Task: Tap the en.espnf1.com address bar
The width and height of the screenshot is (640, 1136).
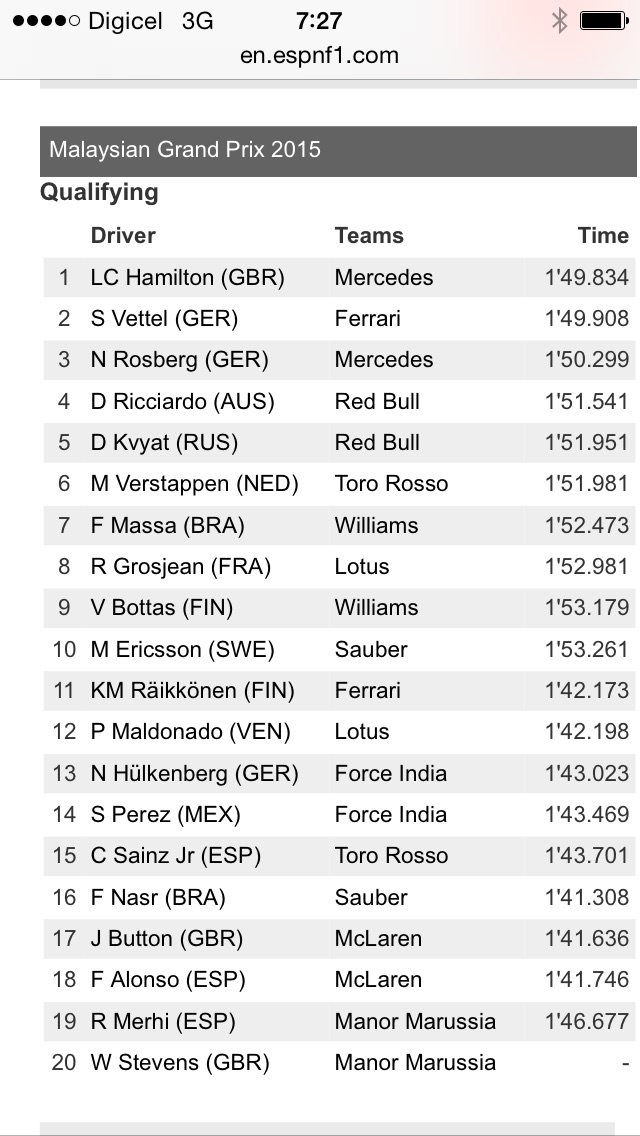Action: (319, 55)
